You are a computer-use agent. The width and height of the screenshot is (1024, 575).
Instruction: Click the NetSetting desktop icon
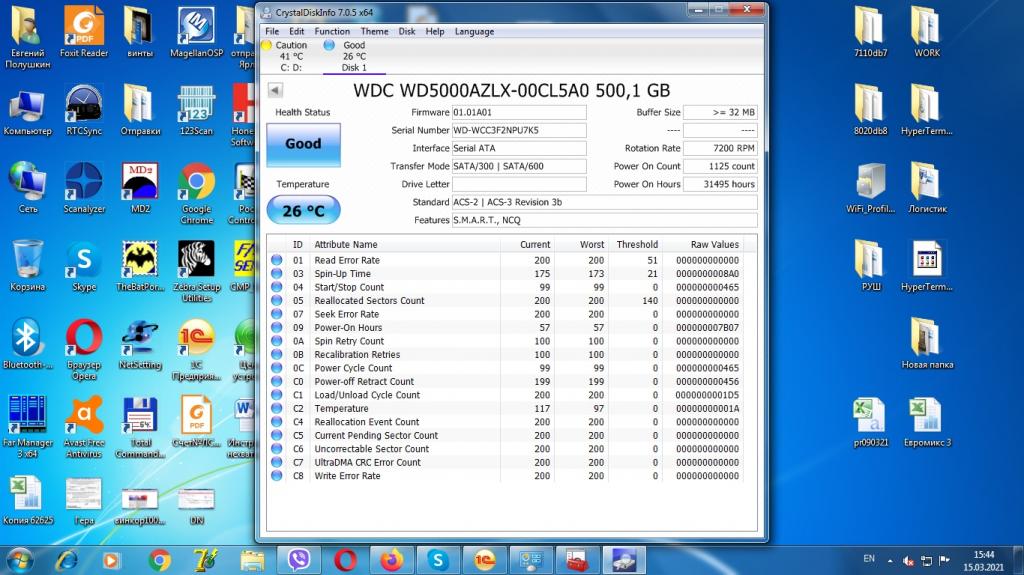point(140,344)
